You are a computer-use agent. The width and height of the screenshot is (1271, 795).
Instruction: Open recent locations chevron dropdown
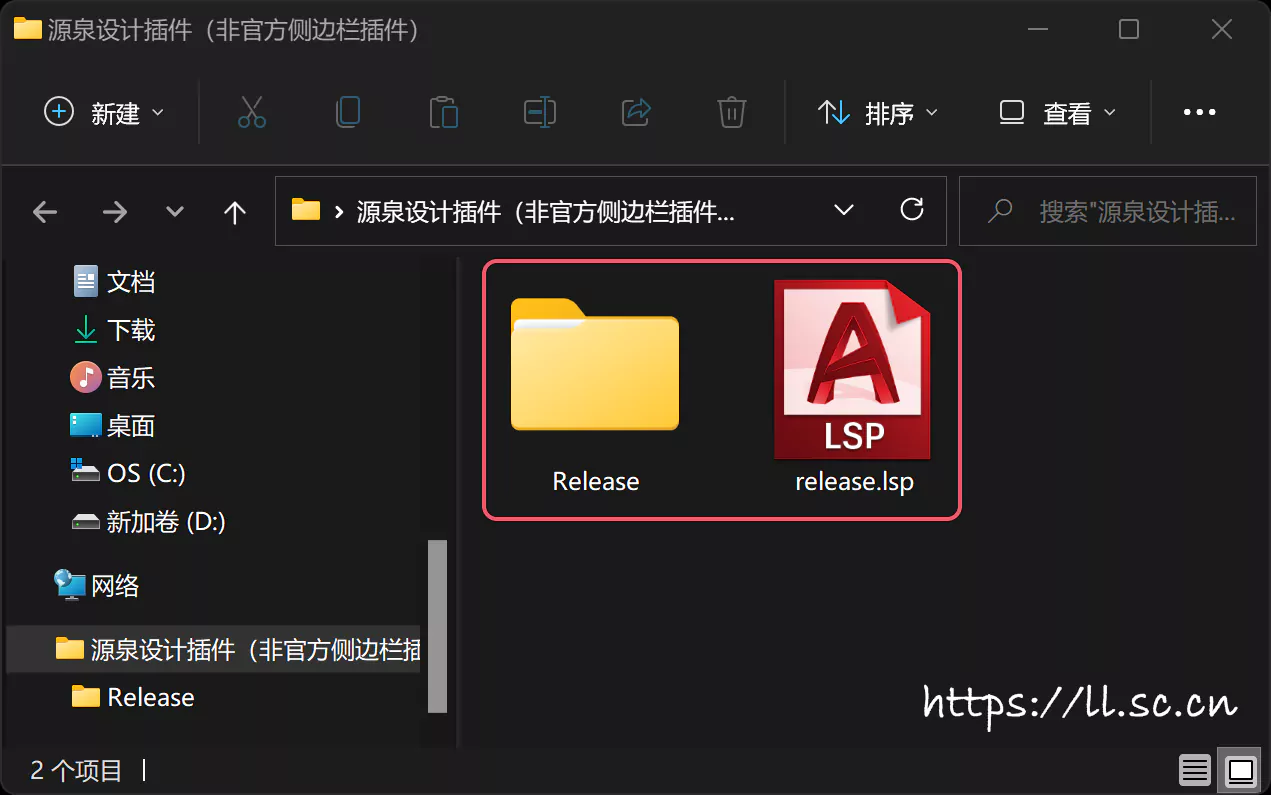coord(175,212)
